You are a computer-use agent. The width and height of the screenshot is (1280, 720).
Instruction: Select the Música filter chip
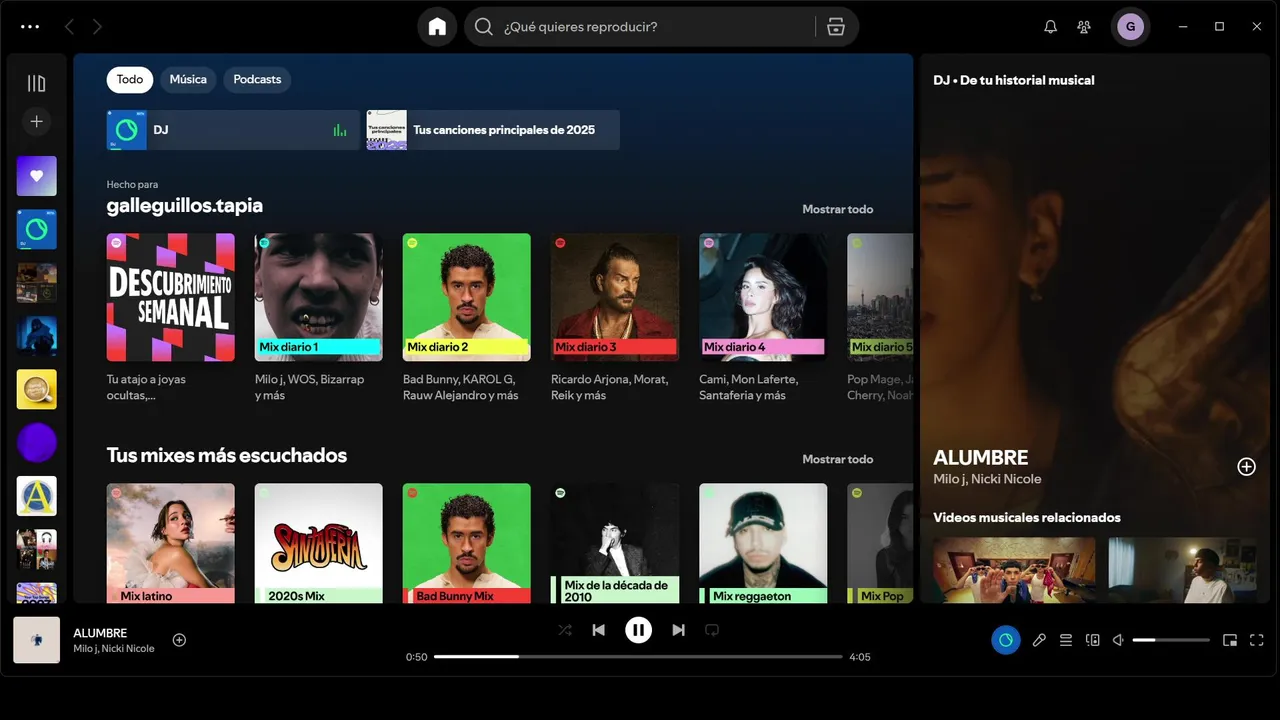click(188, 79)
